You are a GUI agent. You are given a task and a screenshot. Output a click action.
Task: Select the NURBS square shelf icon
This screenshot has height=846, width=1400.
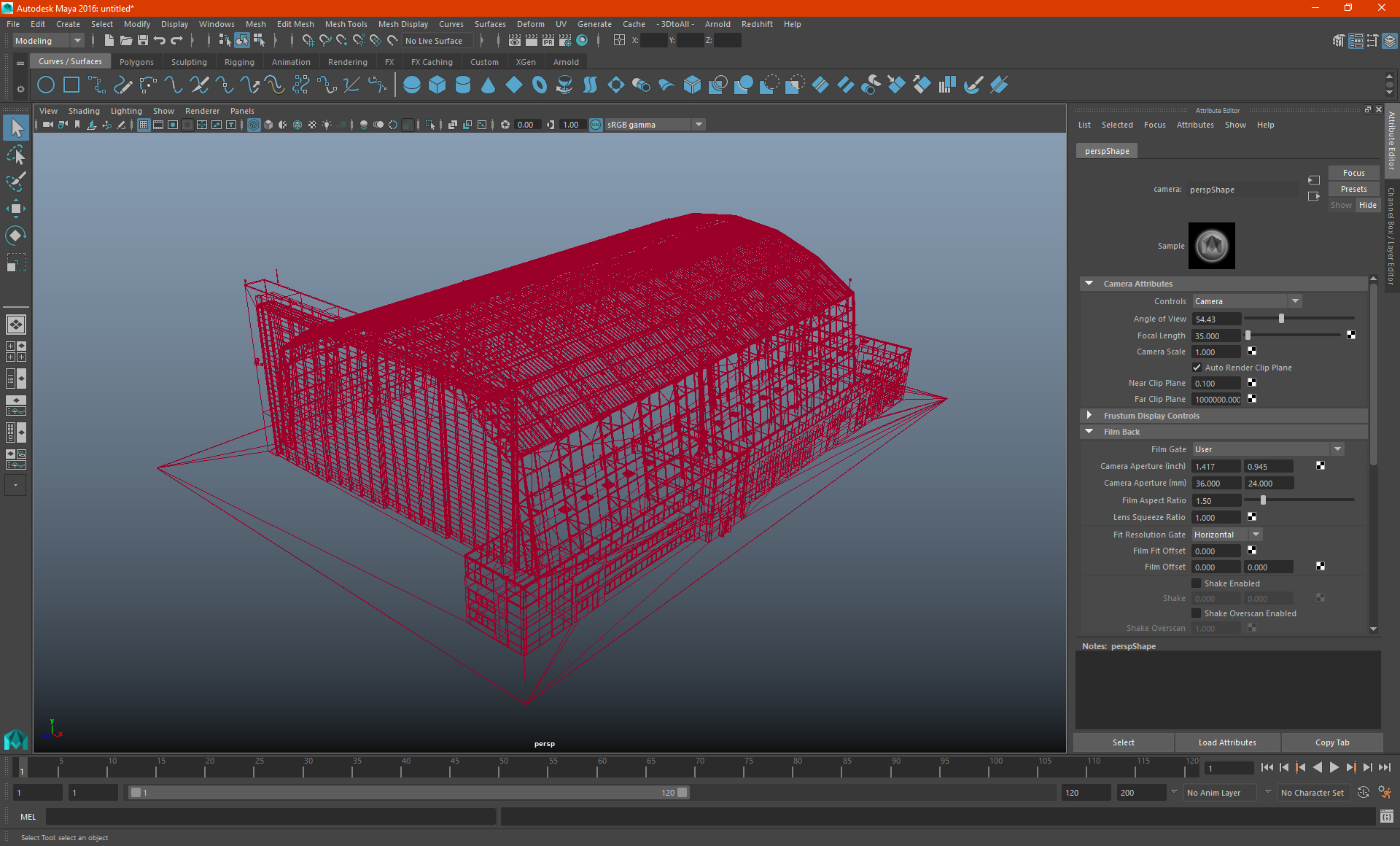(x=71, y=85)
